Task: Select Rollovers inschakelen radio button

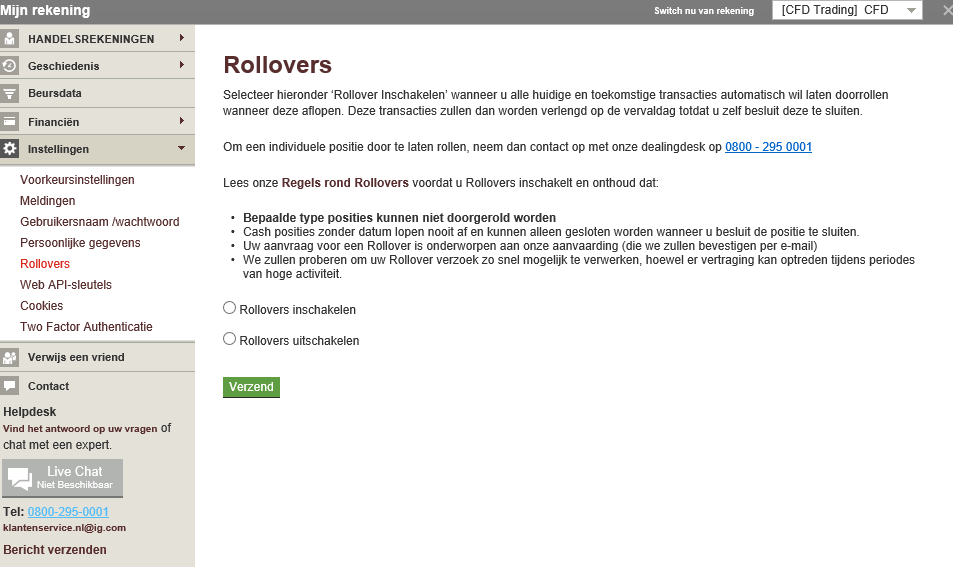Action: pyautogui.click(x=229, y=308)
